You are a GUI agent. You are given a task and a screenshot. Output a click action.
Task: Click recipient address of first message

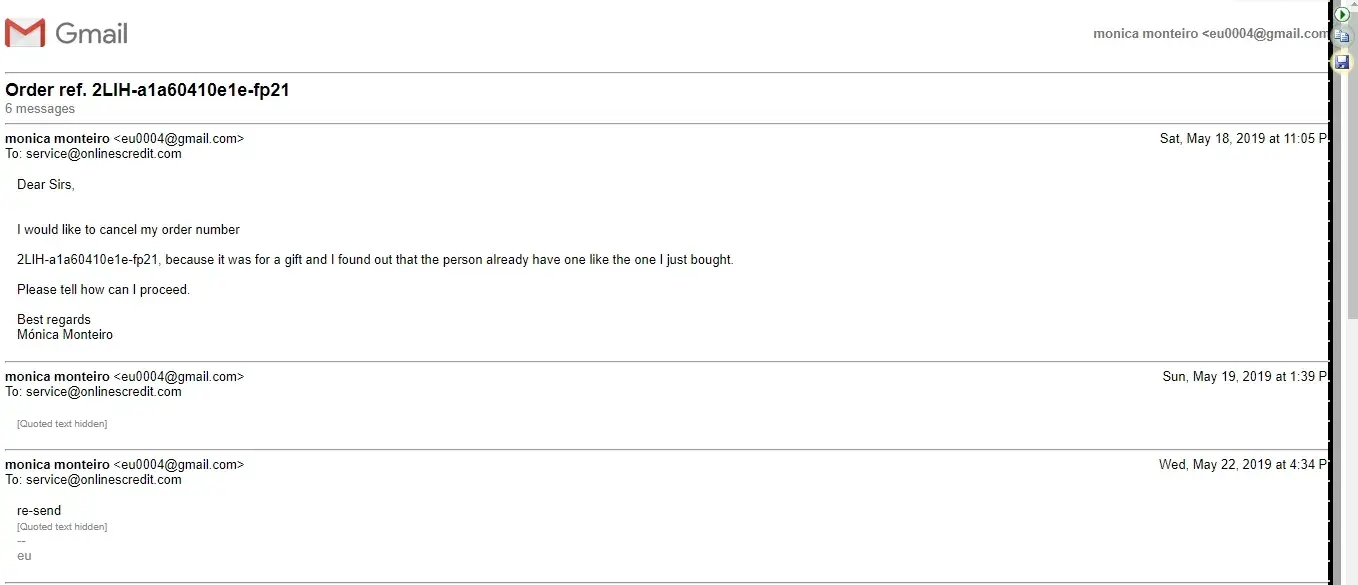[104, 154]
